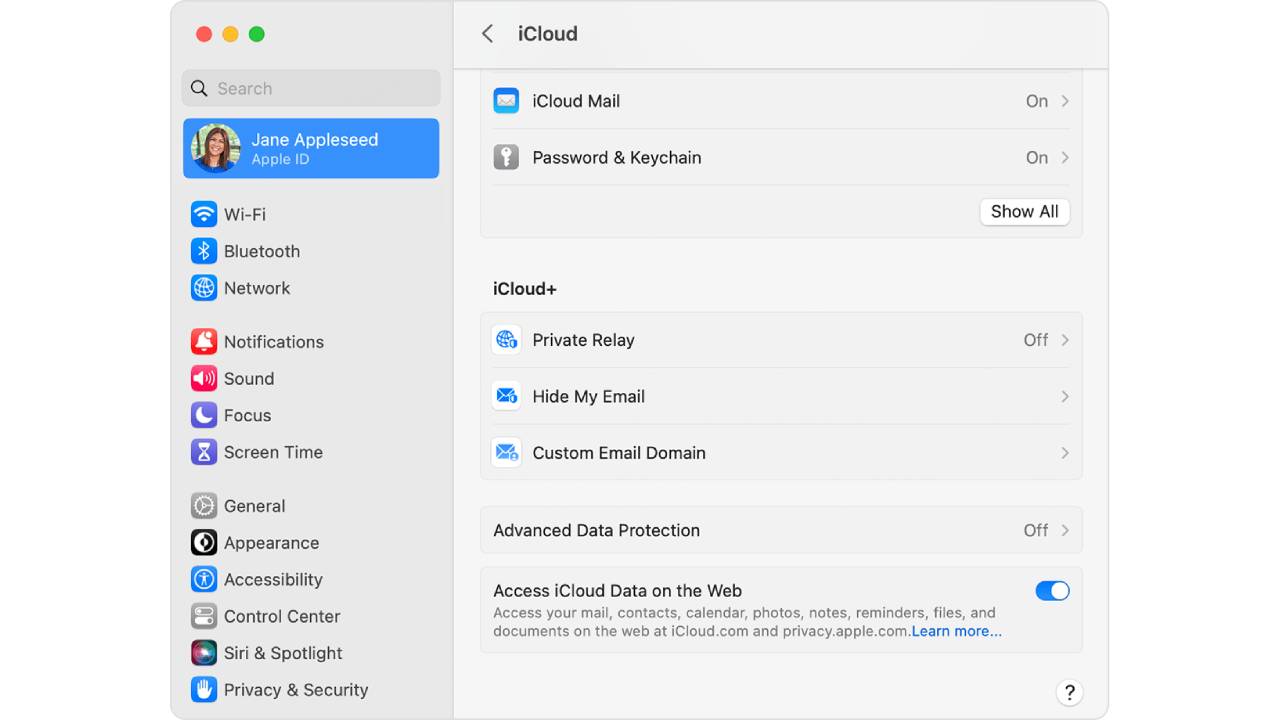Click the Custom Email Domain icon
The image size is (1280, 720).
[506, 453]
